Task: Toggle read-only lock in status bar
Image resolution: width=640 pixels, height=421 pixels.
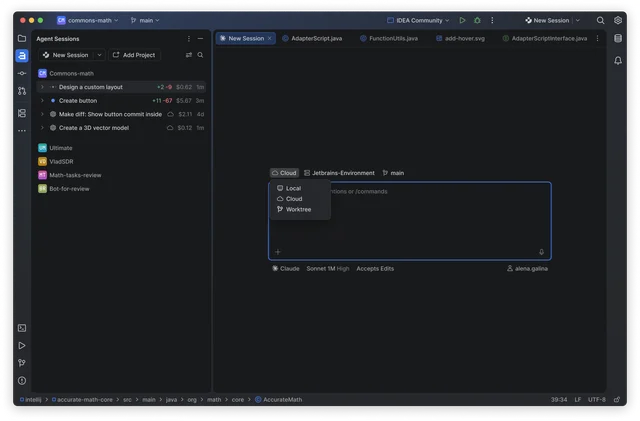Action: (x=617, y=399)
